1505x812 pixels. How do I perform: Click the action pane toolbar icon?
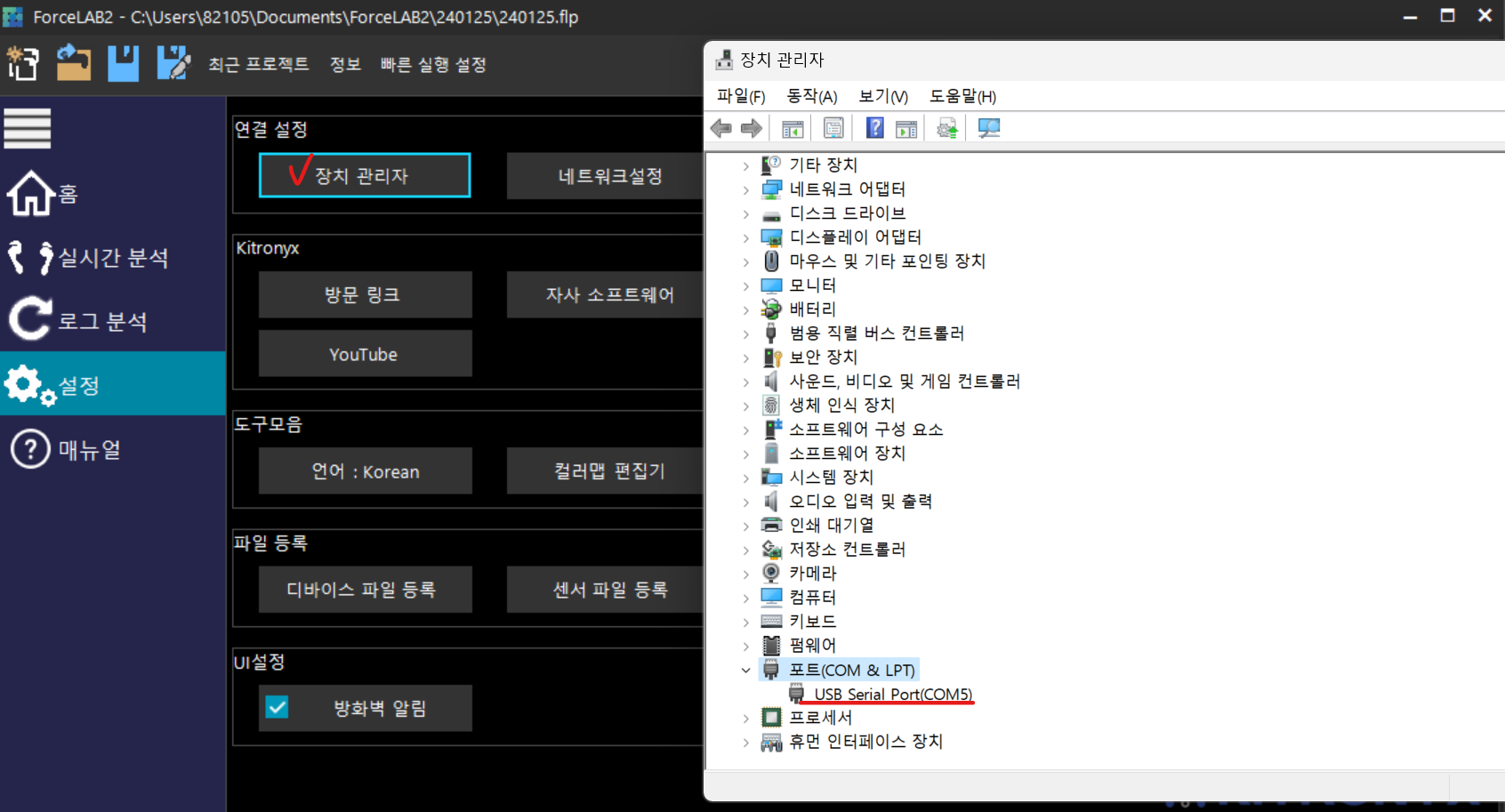click(906, 129)
